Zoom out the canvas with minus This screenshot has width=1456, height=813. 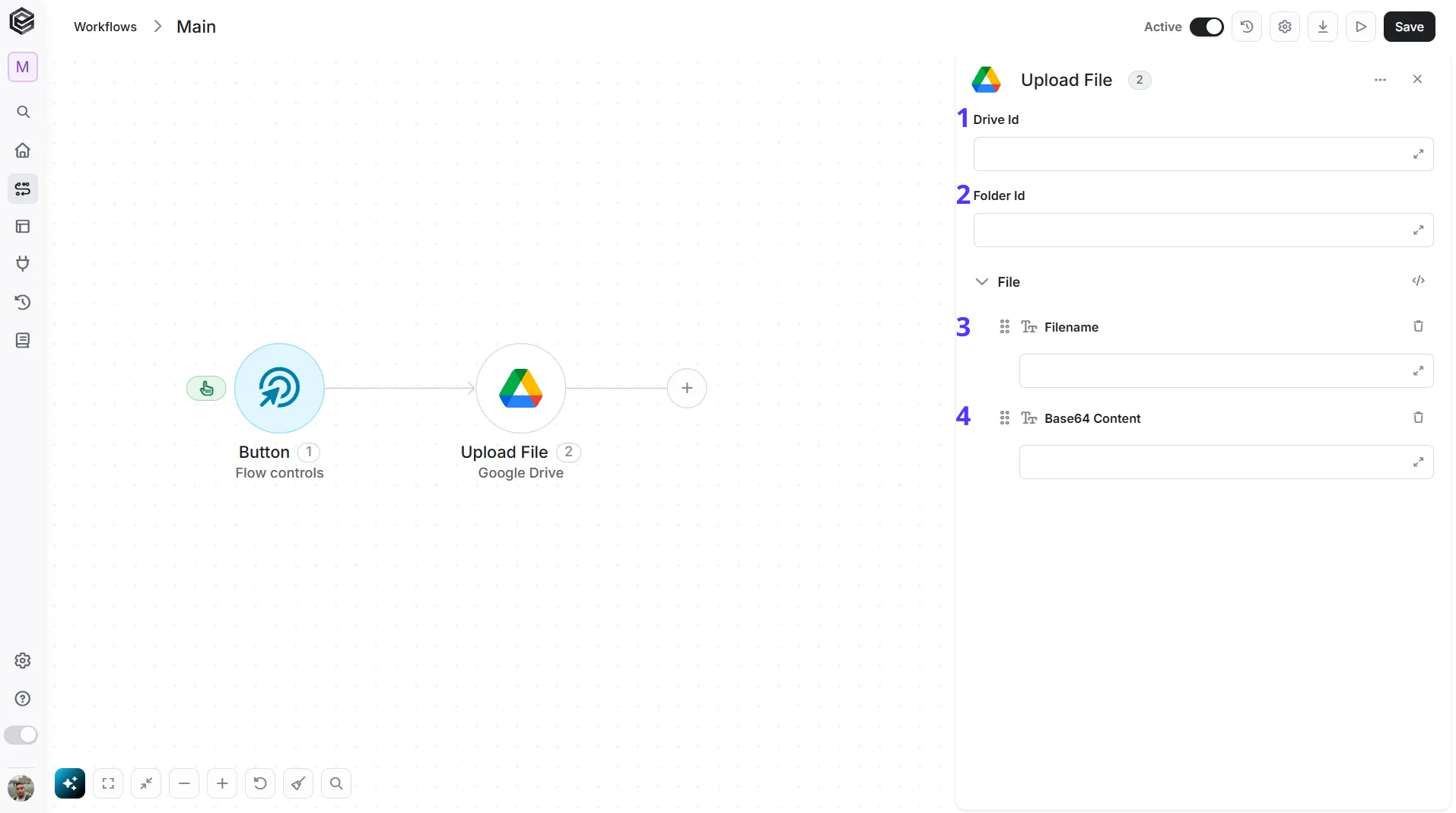[184, 783]
